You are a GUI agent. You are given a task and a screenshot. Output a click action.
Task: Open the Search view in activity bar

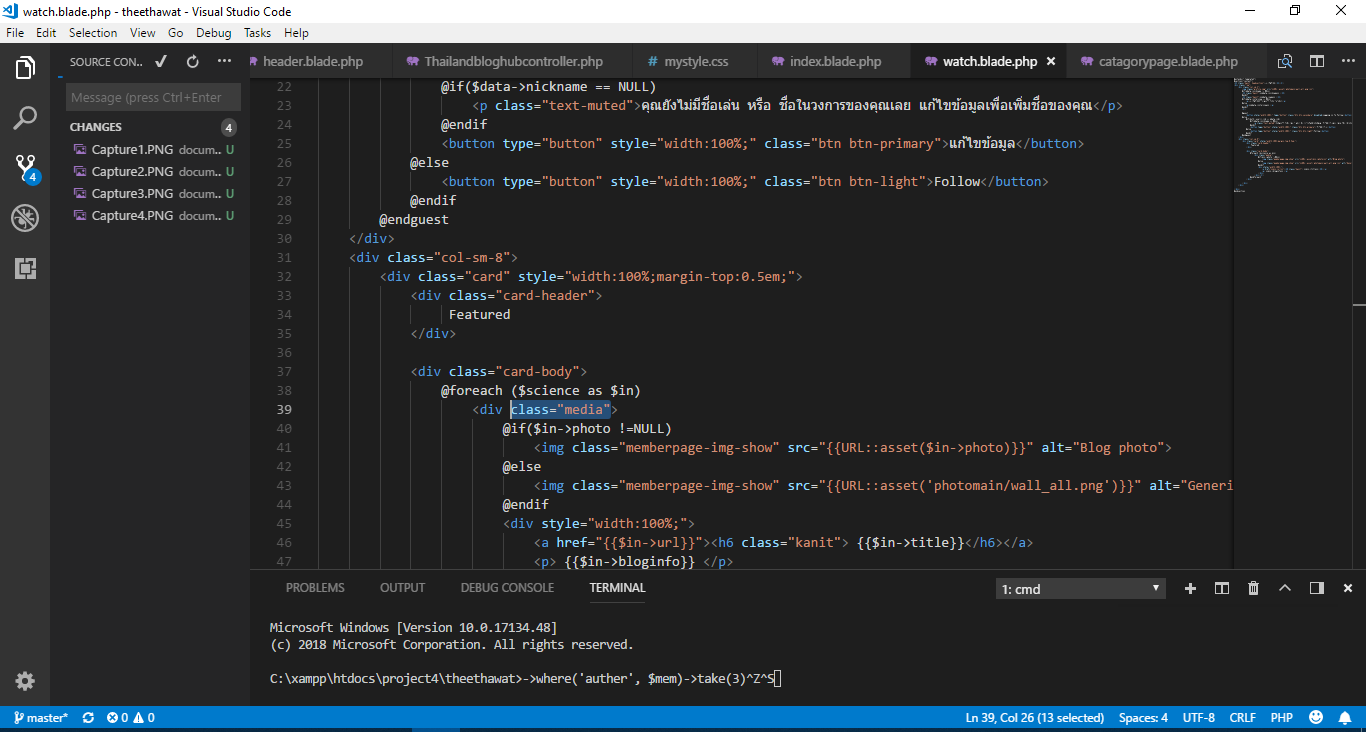click(x=25, y=118)
